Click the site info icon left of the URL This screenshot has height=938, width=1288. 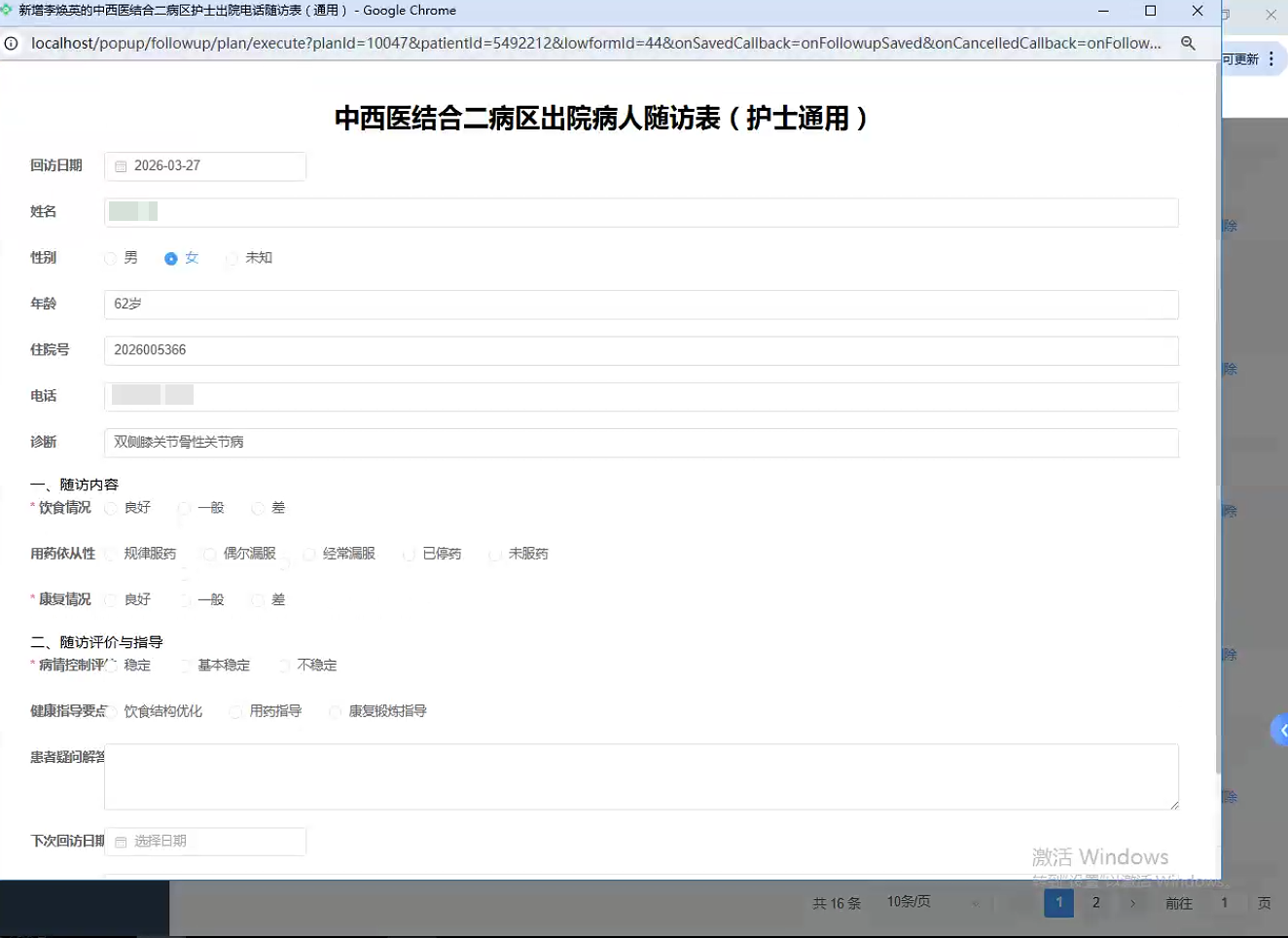10,43
